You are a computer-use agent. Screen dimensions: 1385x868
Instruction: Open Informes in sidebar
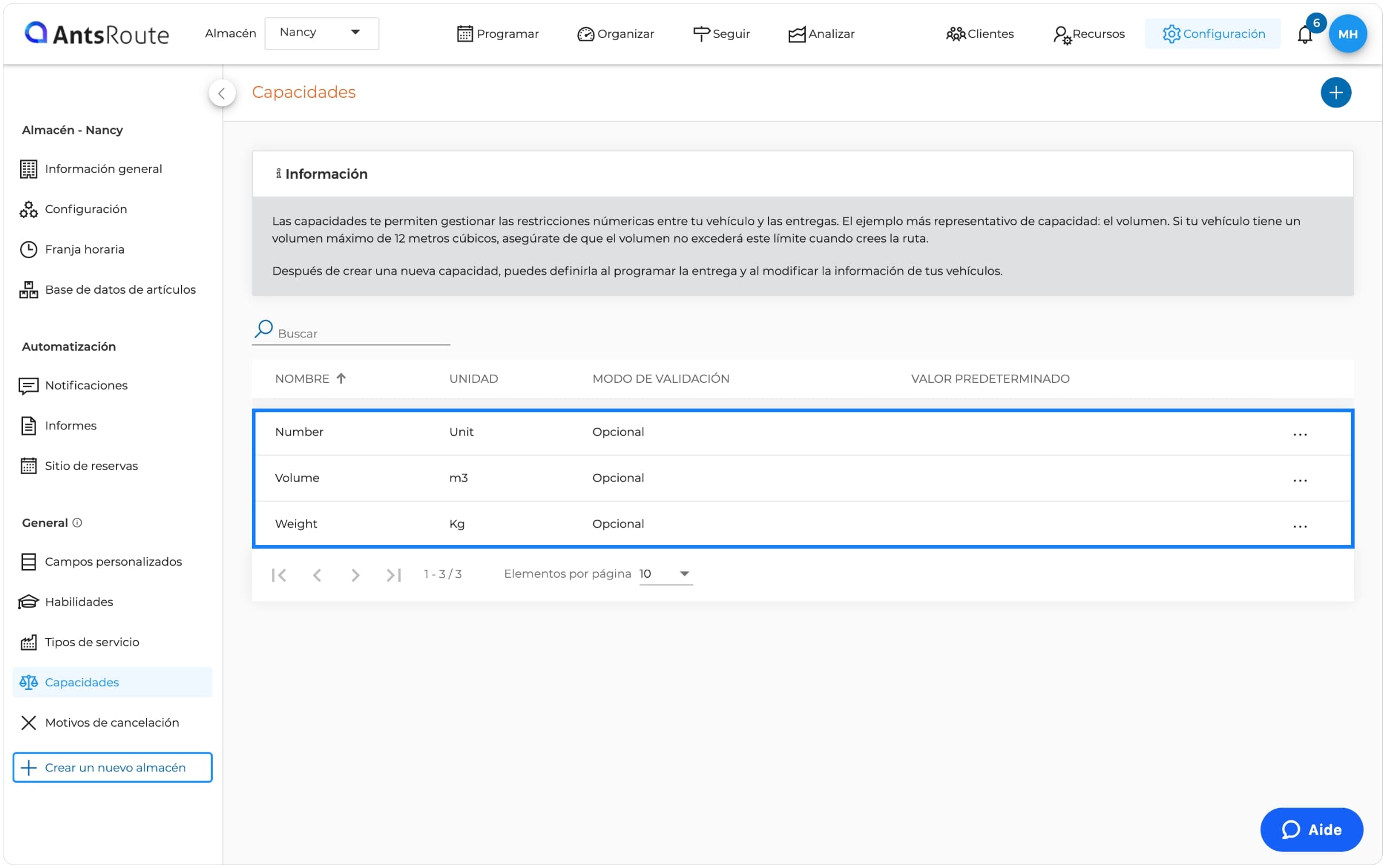[58, 426]
